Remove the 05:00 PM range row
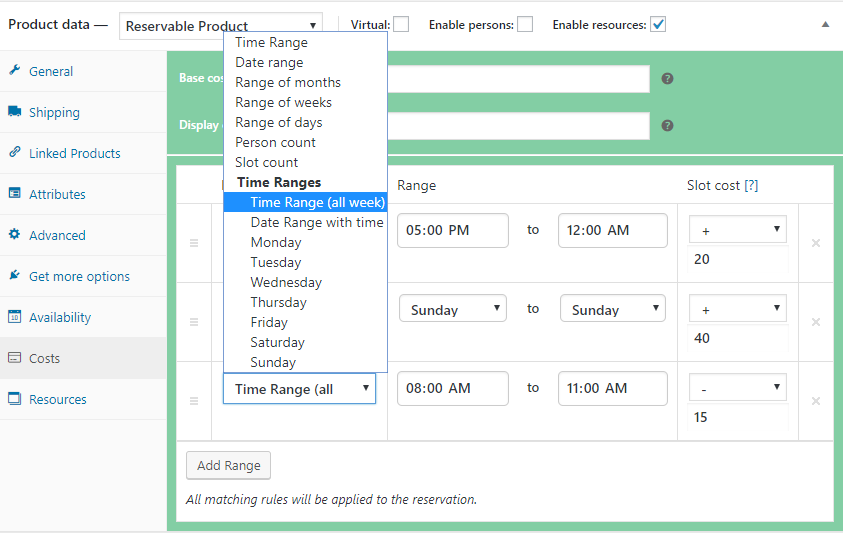The image size is (843, 533). [x=816, y=243]
